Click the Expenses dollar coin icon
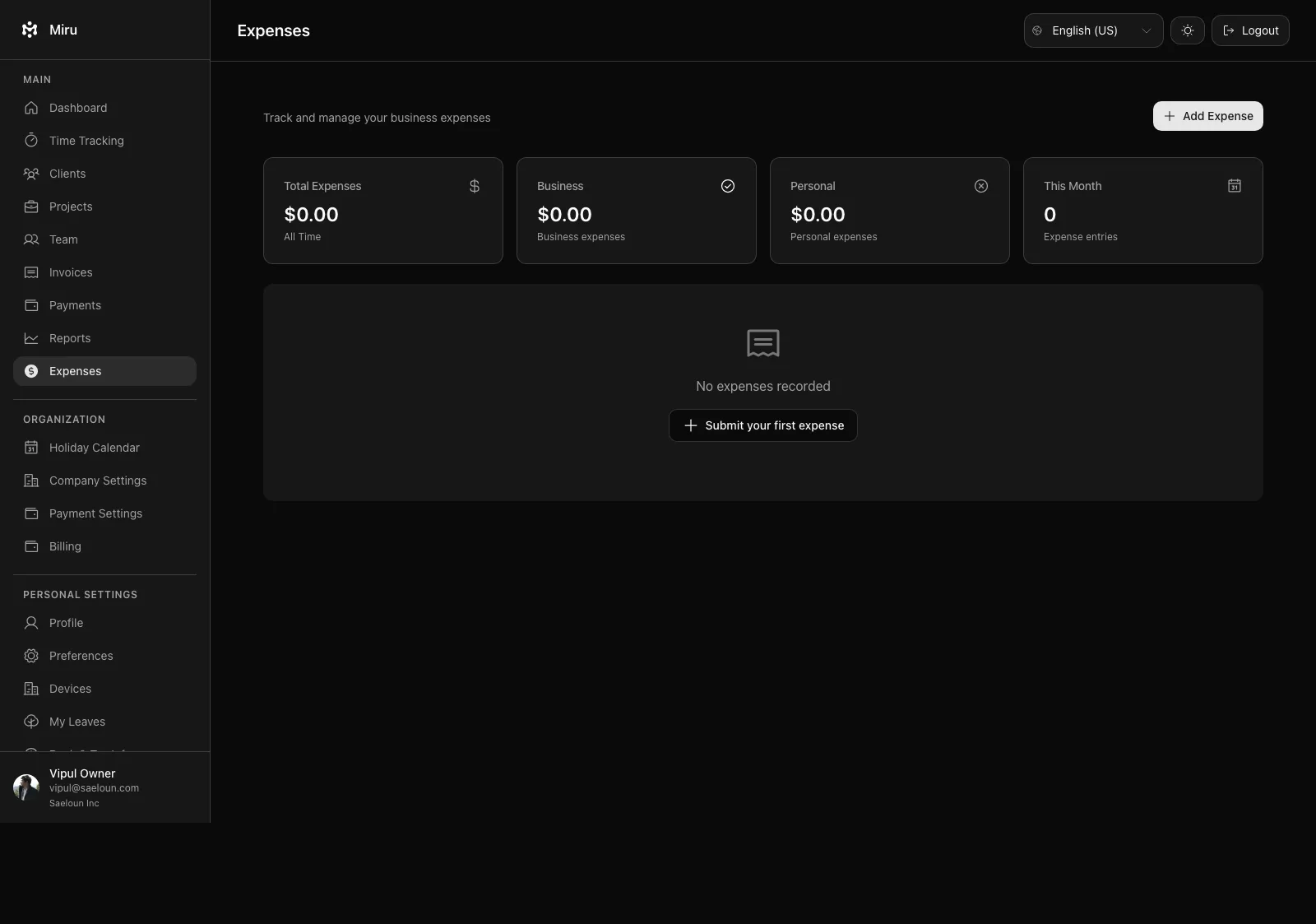Viewport: 1316px width, 924px height. pyautogui.click(x=31, y=371)
